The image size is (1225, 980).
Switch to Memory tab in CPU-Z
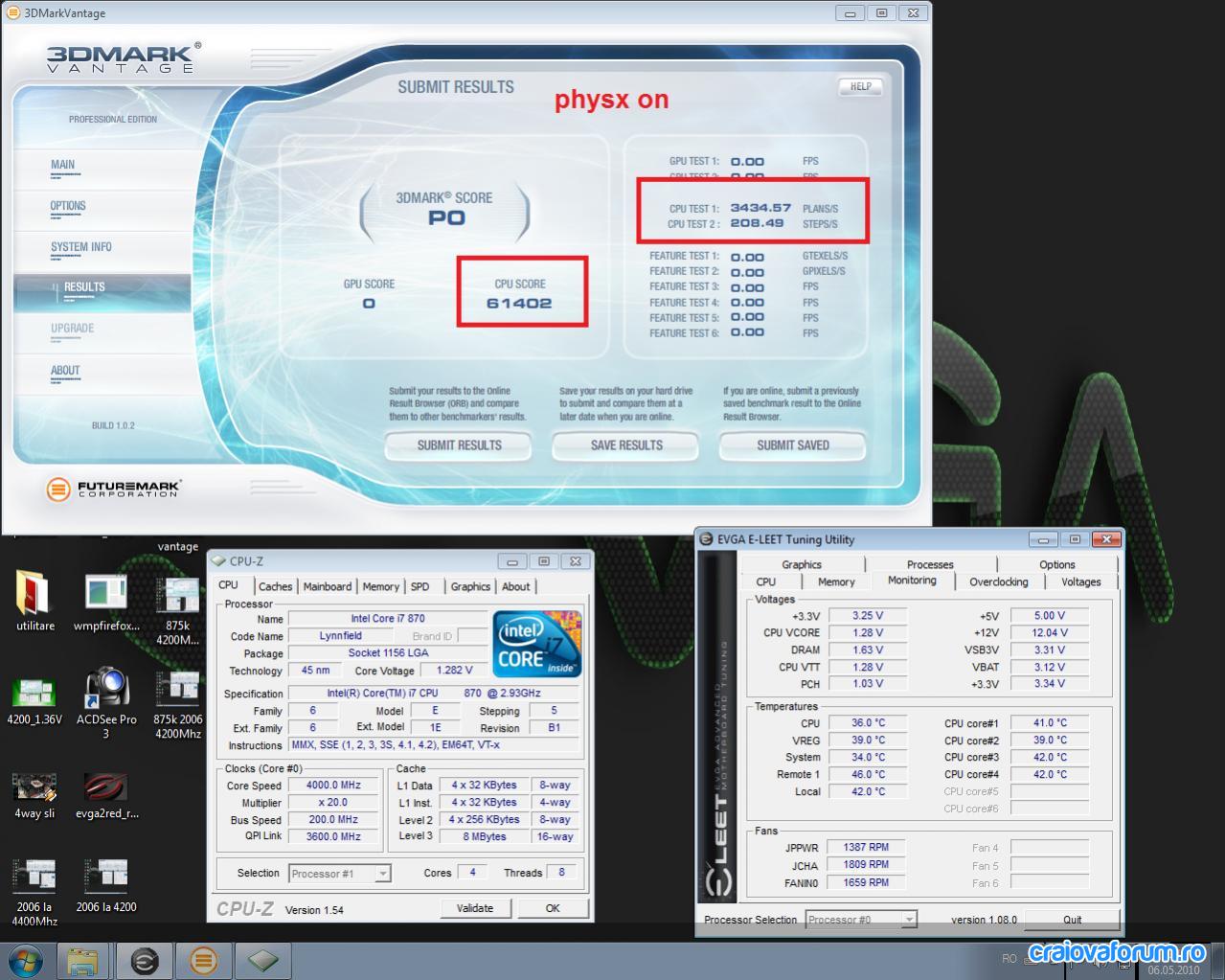click(x=380, y=587)
